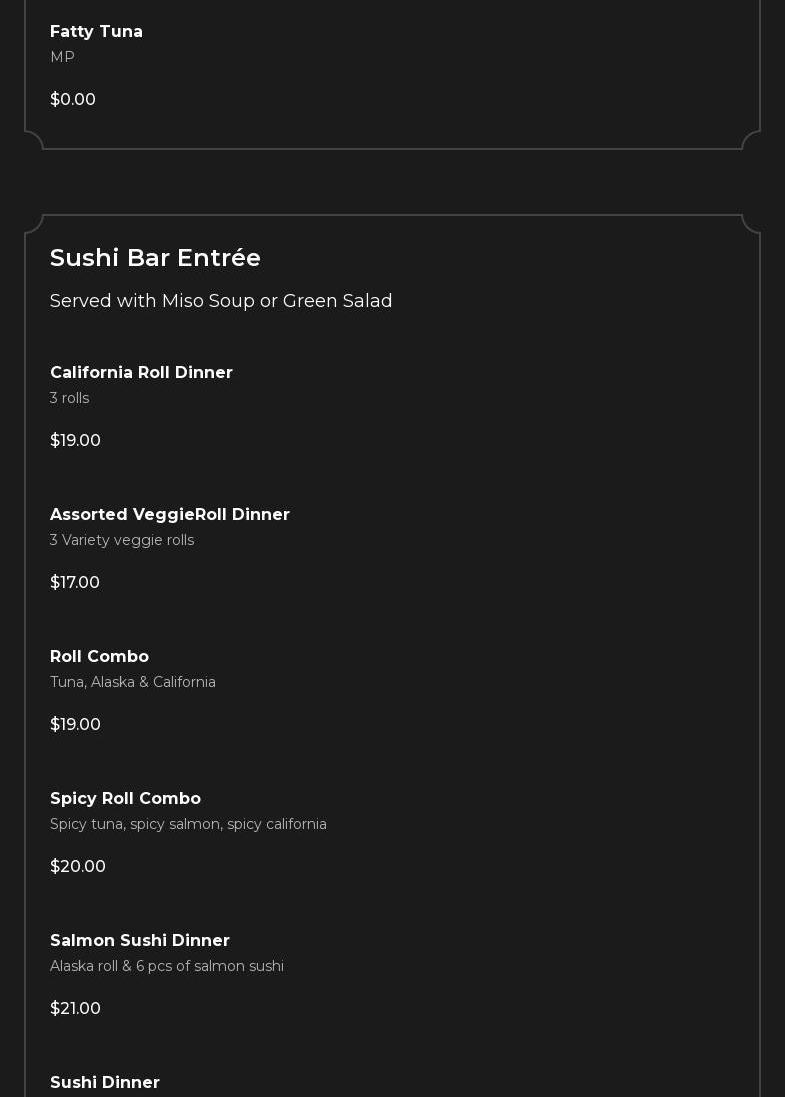The image size is (785, 1097).
Task: Click the "Tuna, Alaska & California" description
Action: (133, 682)
